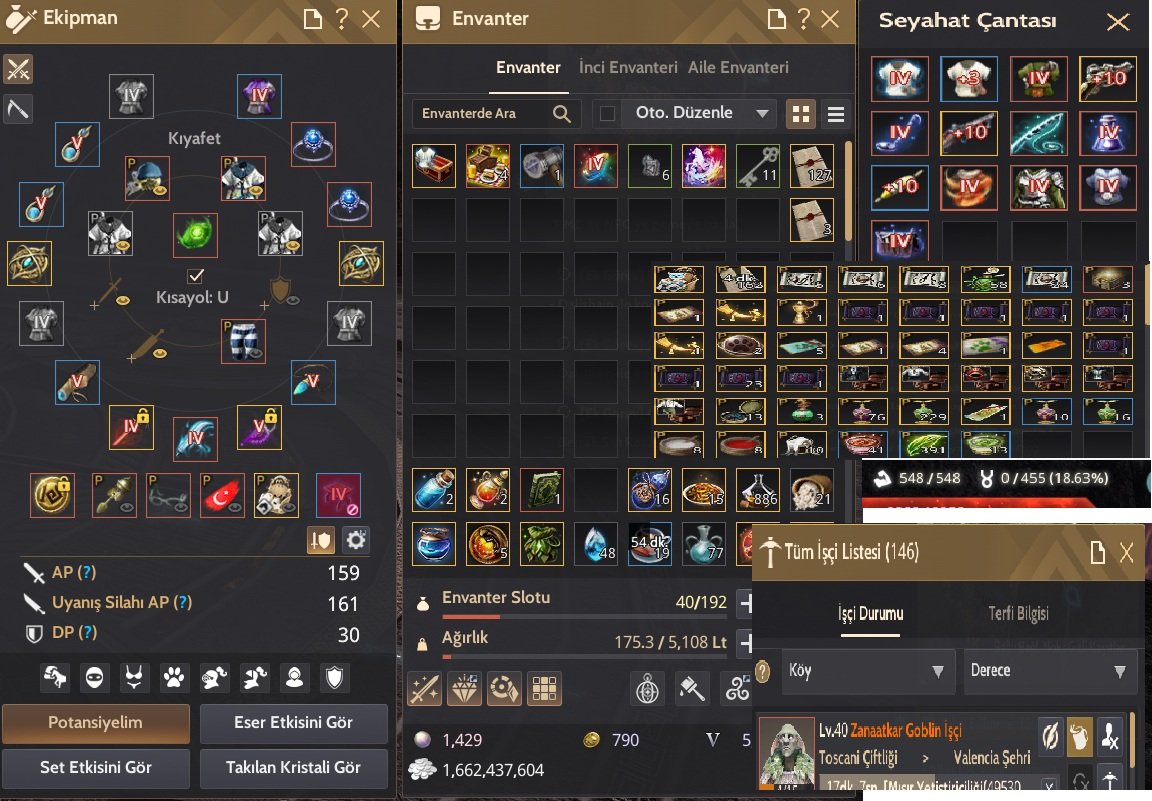Switch to İnci Envanteri tab
Screen dimensions: 1152x801
628,68
